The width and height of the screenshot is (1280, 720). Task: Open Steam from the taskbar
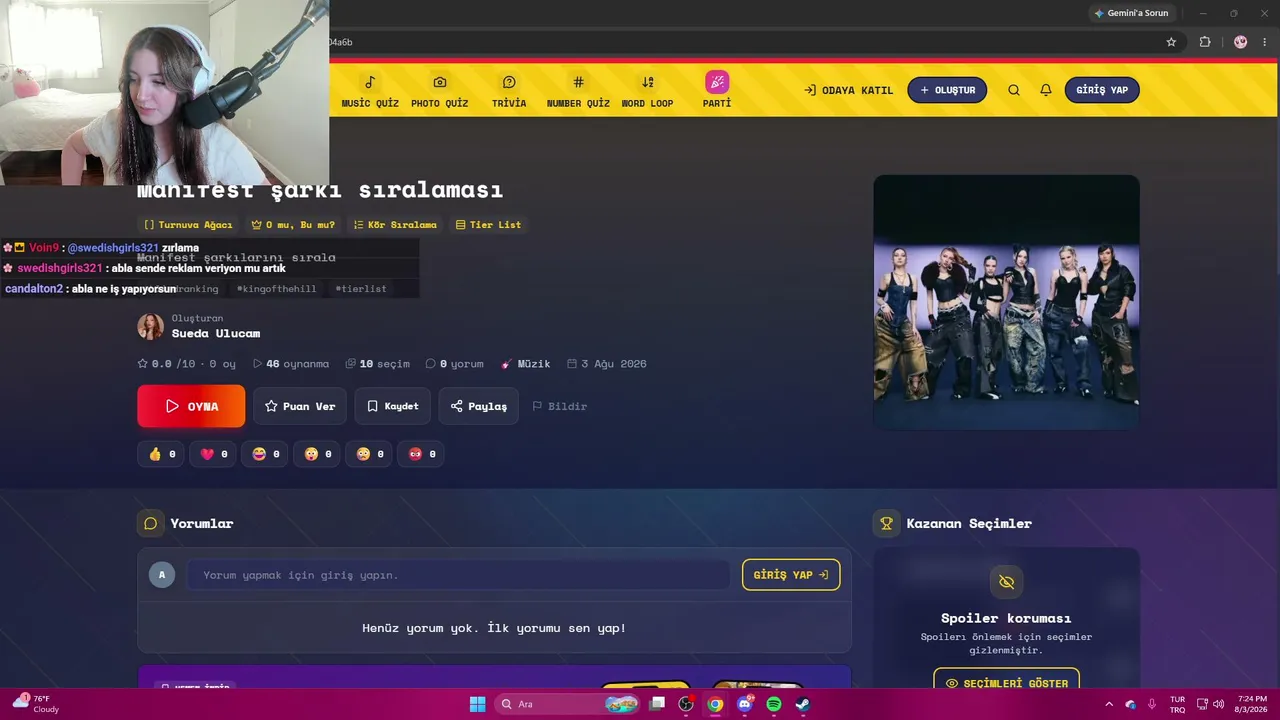pos(802,704)
